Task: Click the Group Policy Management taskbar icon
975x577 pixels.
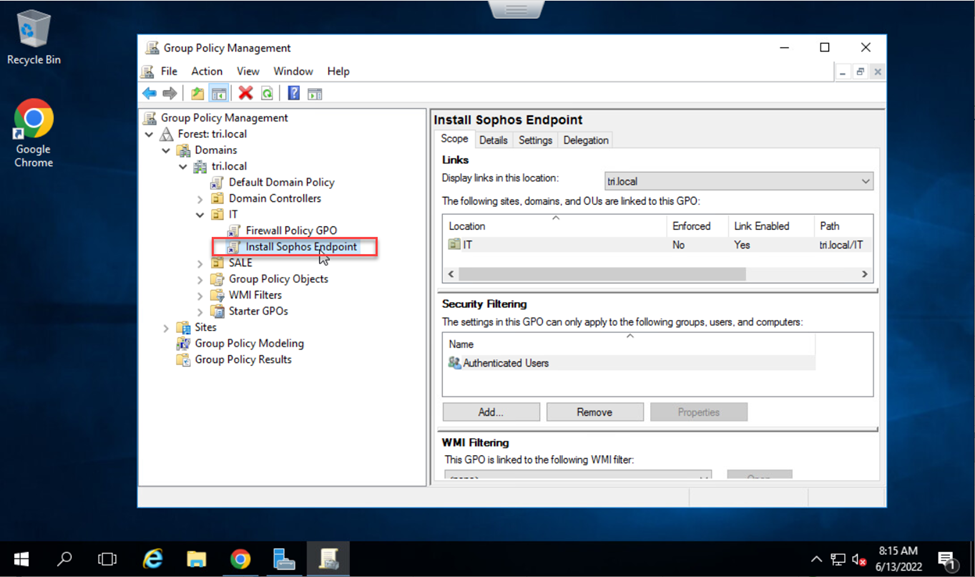Action: [328, 560]
